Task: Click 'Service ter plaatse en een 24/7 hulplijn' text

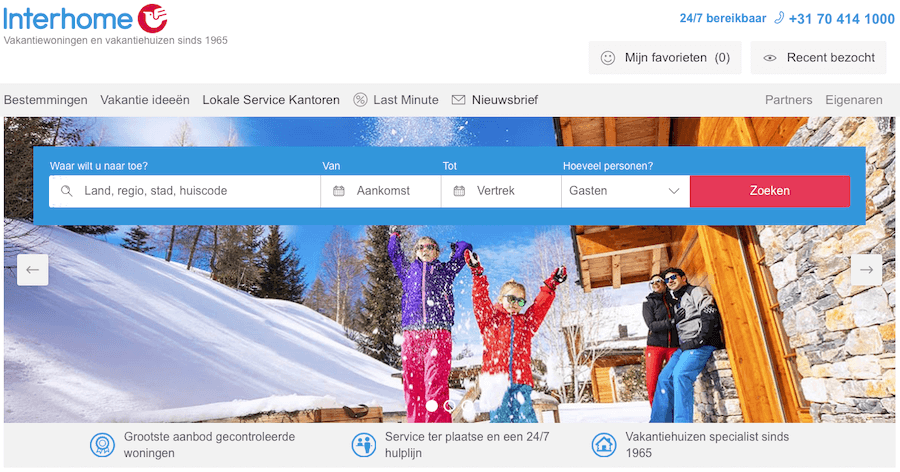Action: (467, 444)
